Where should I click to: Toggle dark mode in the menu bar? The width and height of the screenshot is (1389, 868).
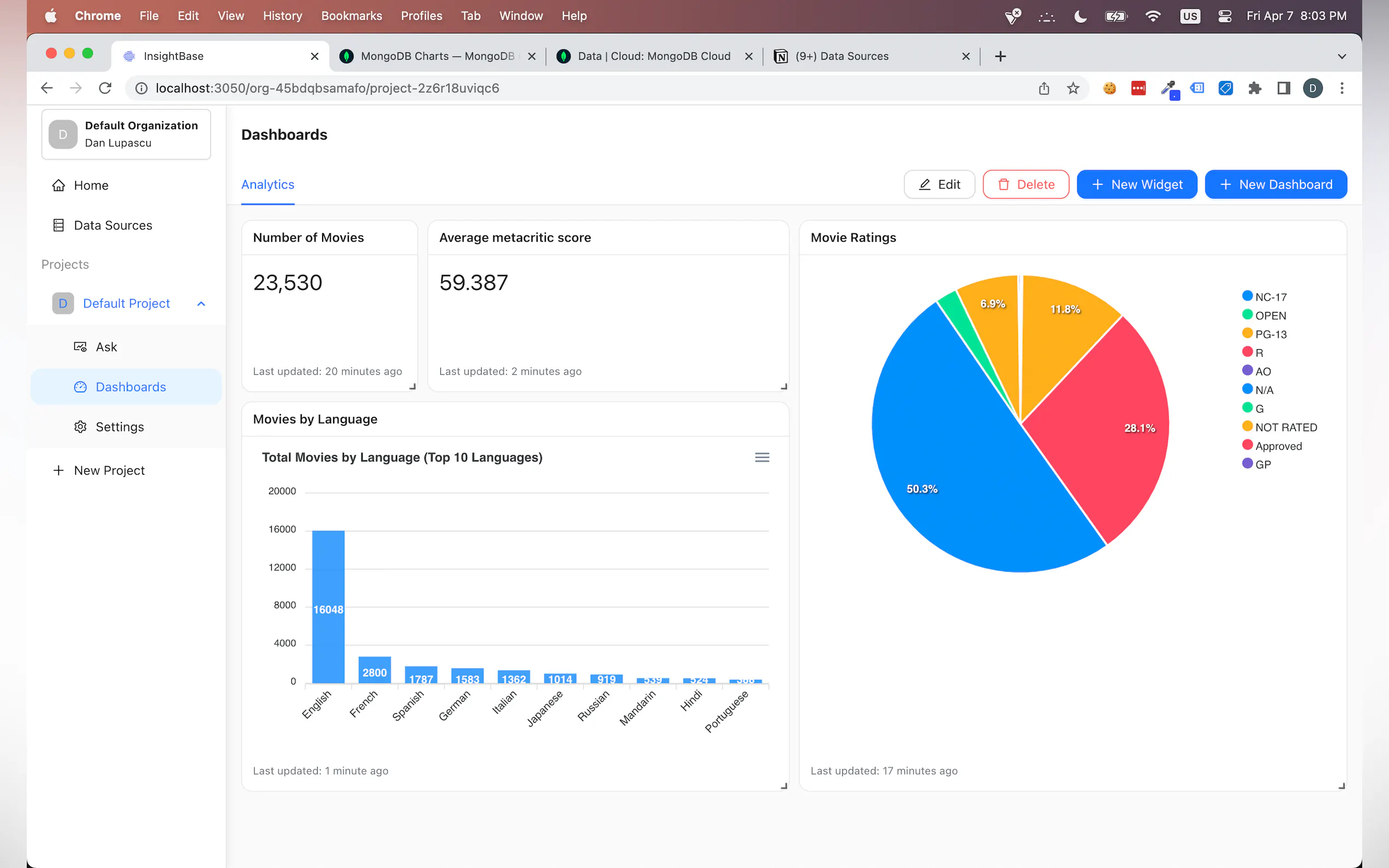tap(1080, 15)
